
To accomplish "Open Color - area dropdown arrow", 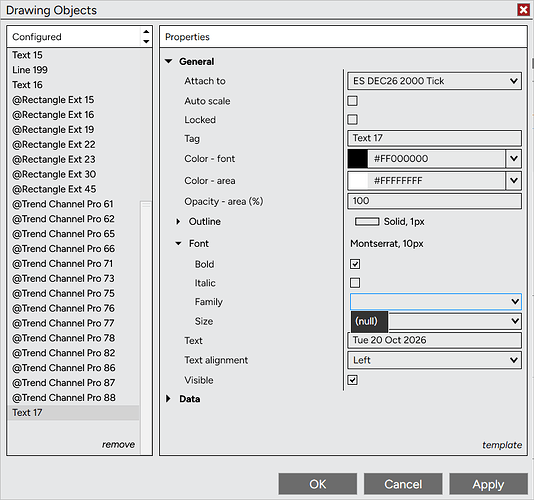I will pos(514,181).
